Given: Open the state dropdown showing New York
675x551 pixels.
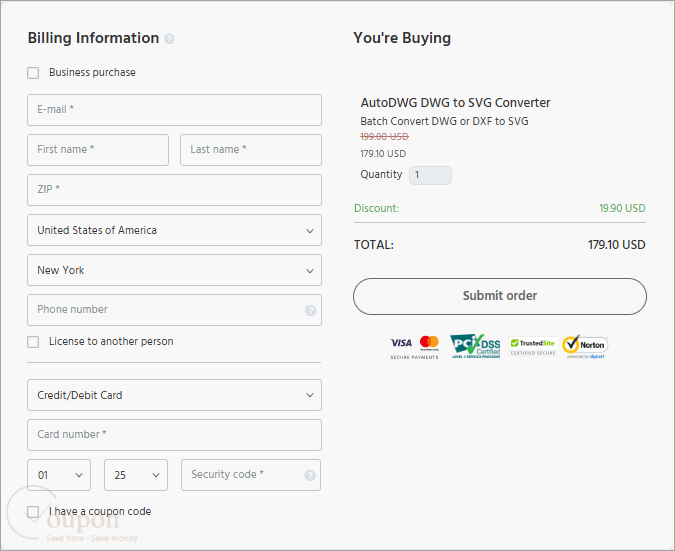Looking at the screenshot, I should [x=174, y=270].
